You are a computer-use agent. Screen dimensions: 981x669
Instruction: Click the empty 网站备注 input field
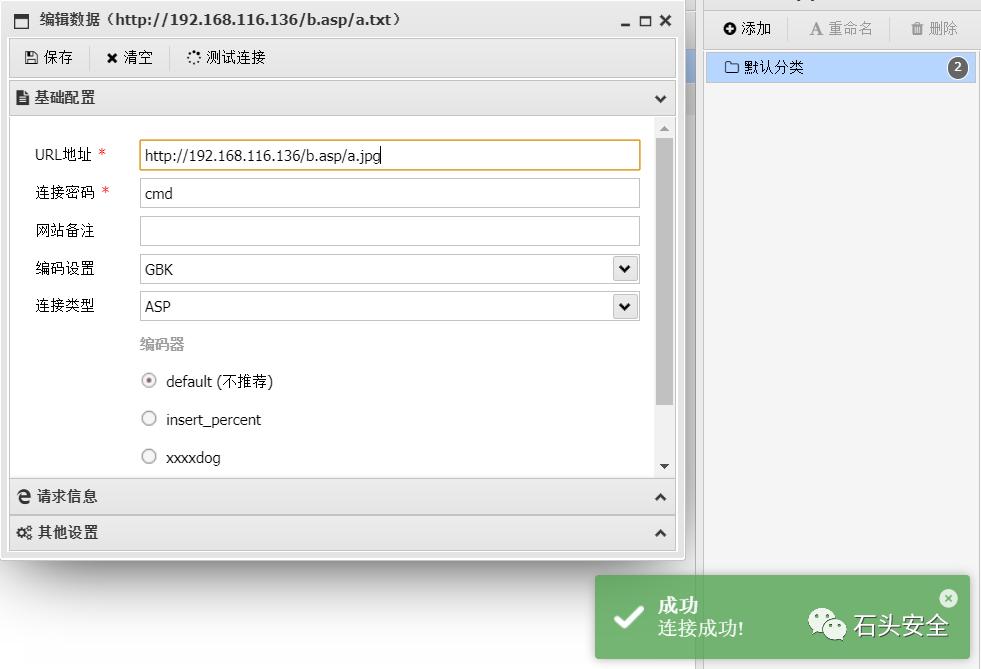(390, 231)
